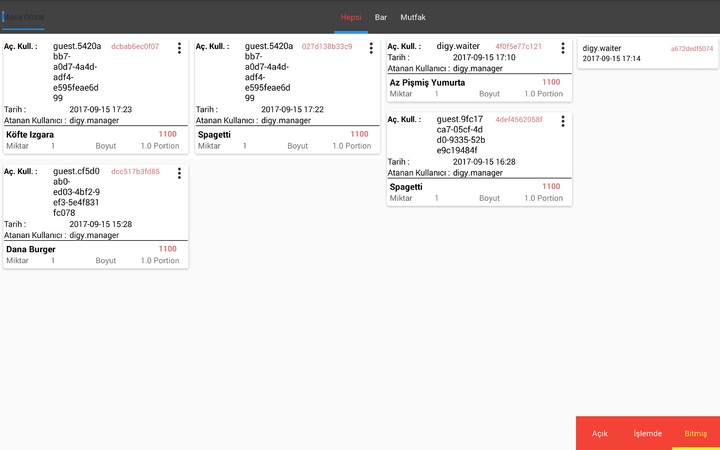
Task: Open the menu on the Az Pişmiş Yumurta order
Action: [x=563, y=48]
